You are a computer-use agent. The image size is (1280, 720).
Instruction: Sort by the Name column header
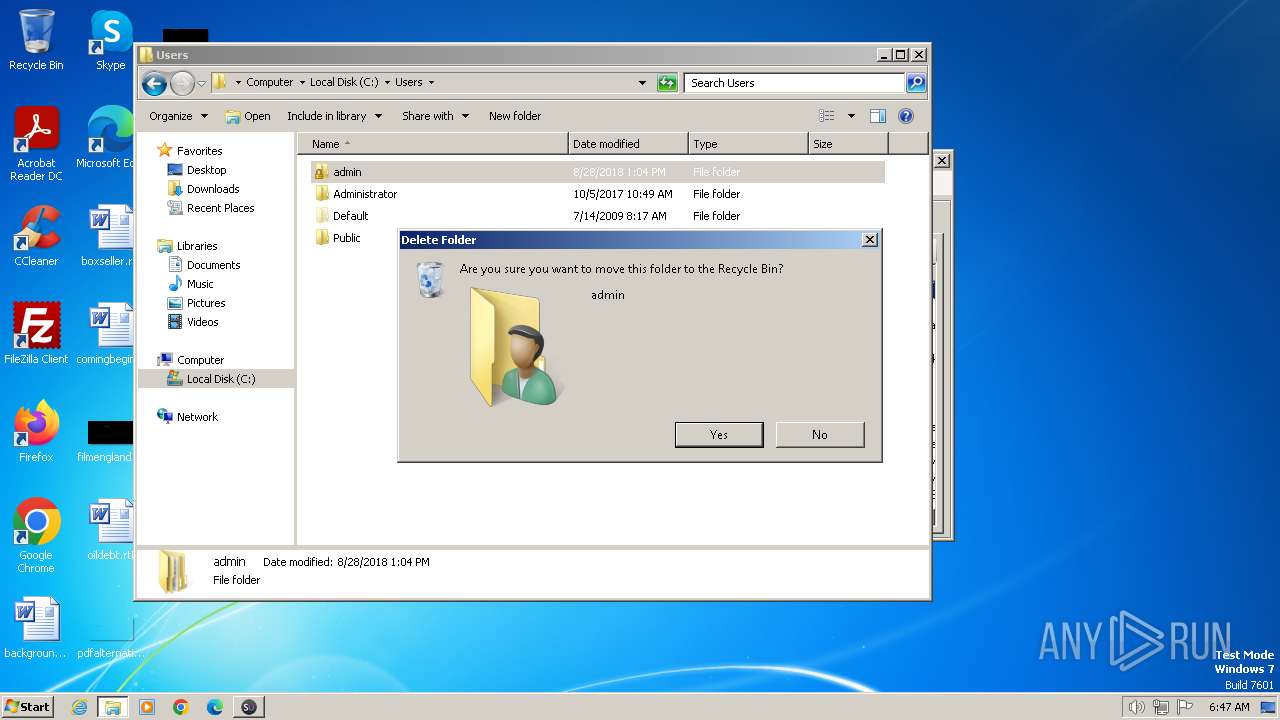[433, 144]
